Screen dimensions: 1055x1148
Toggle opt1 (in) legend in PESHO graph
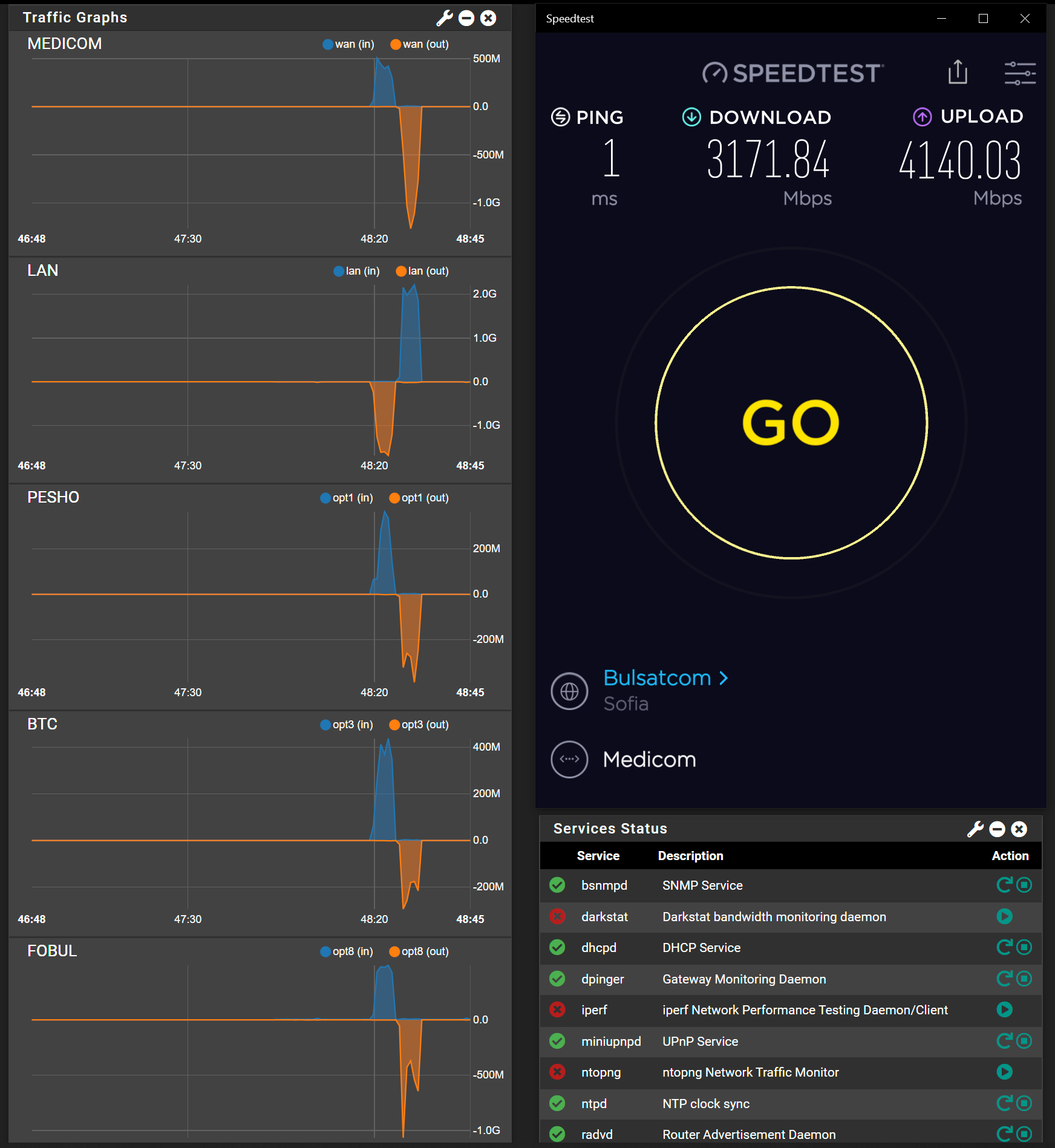pos(347,498)
